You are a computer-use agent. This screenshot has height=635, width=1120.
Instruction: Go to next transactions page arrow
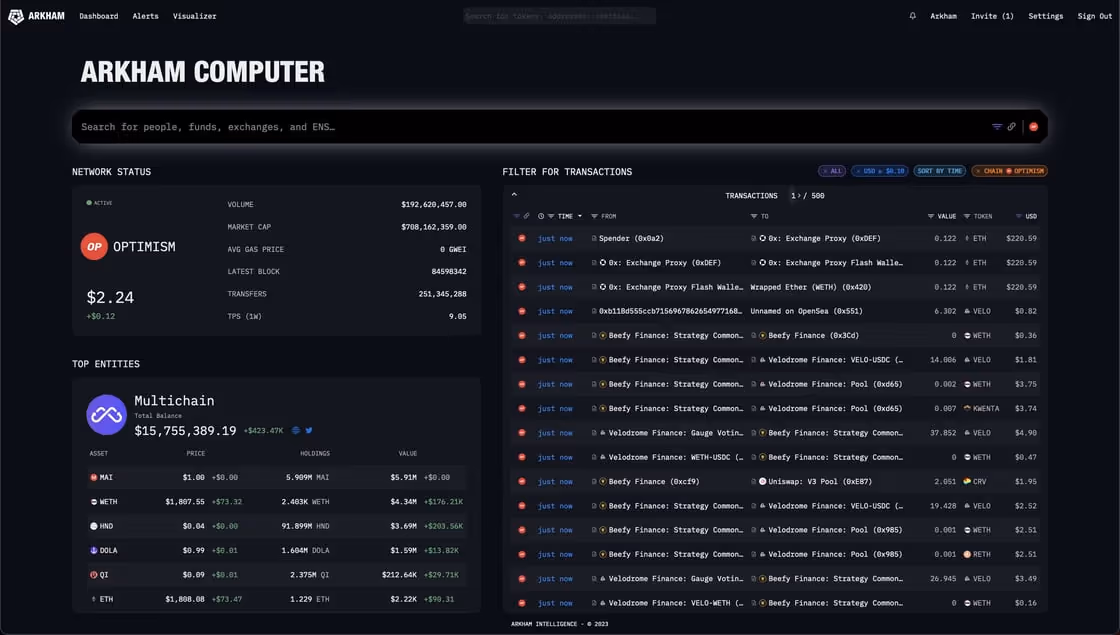(x=799, y=196)
